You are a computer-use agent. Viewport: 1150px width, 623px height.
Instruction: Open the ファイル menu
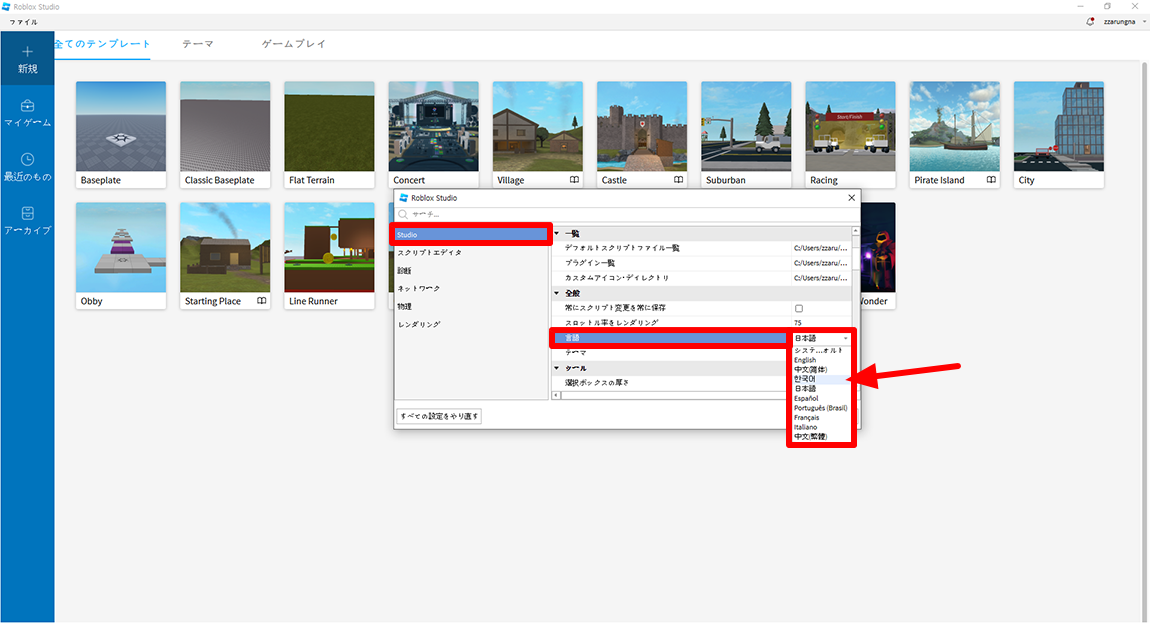tap(23, 22)
